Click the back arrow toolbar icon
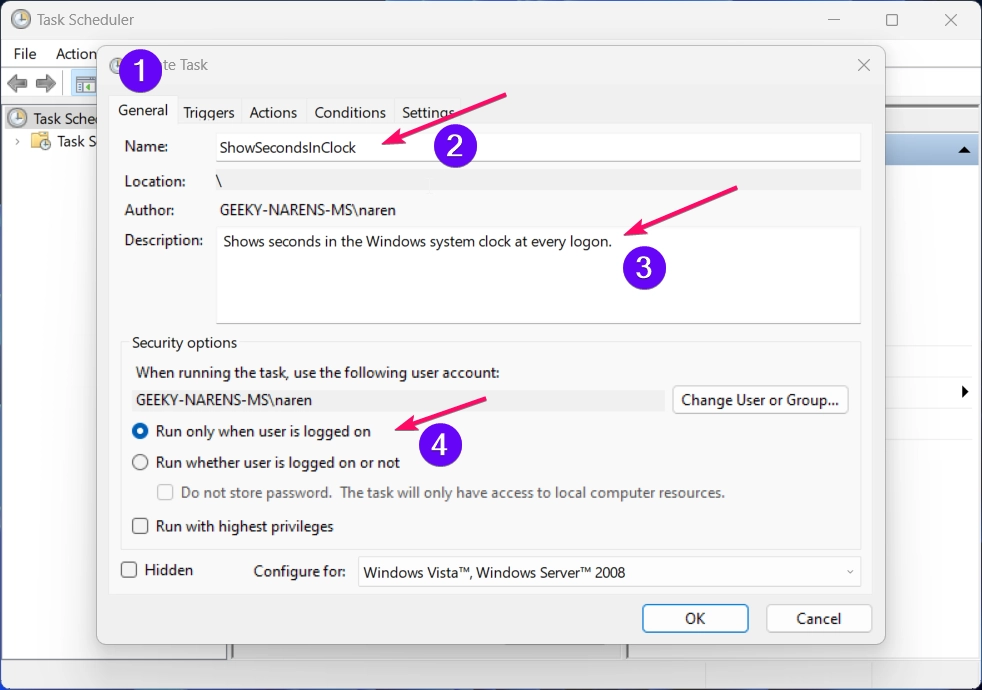Screen dimensions: 982x690 click(x=17, y=83)
